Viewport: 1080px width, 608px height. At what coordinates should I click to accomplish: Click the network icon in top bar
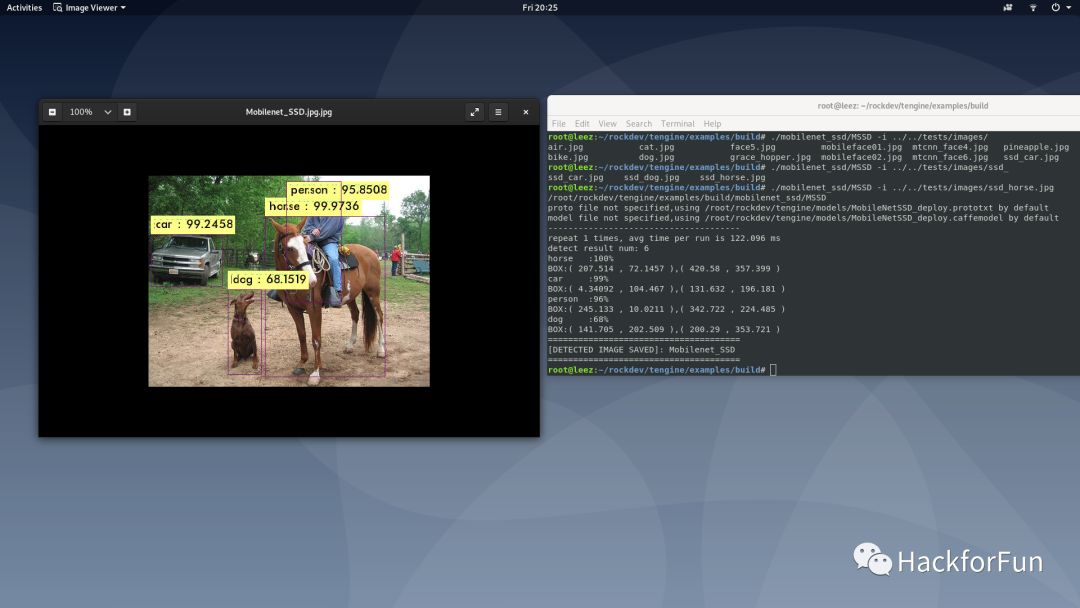[x=1032, y=8]
